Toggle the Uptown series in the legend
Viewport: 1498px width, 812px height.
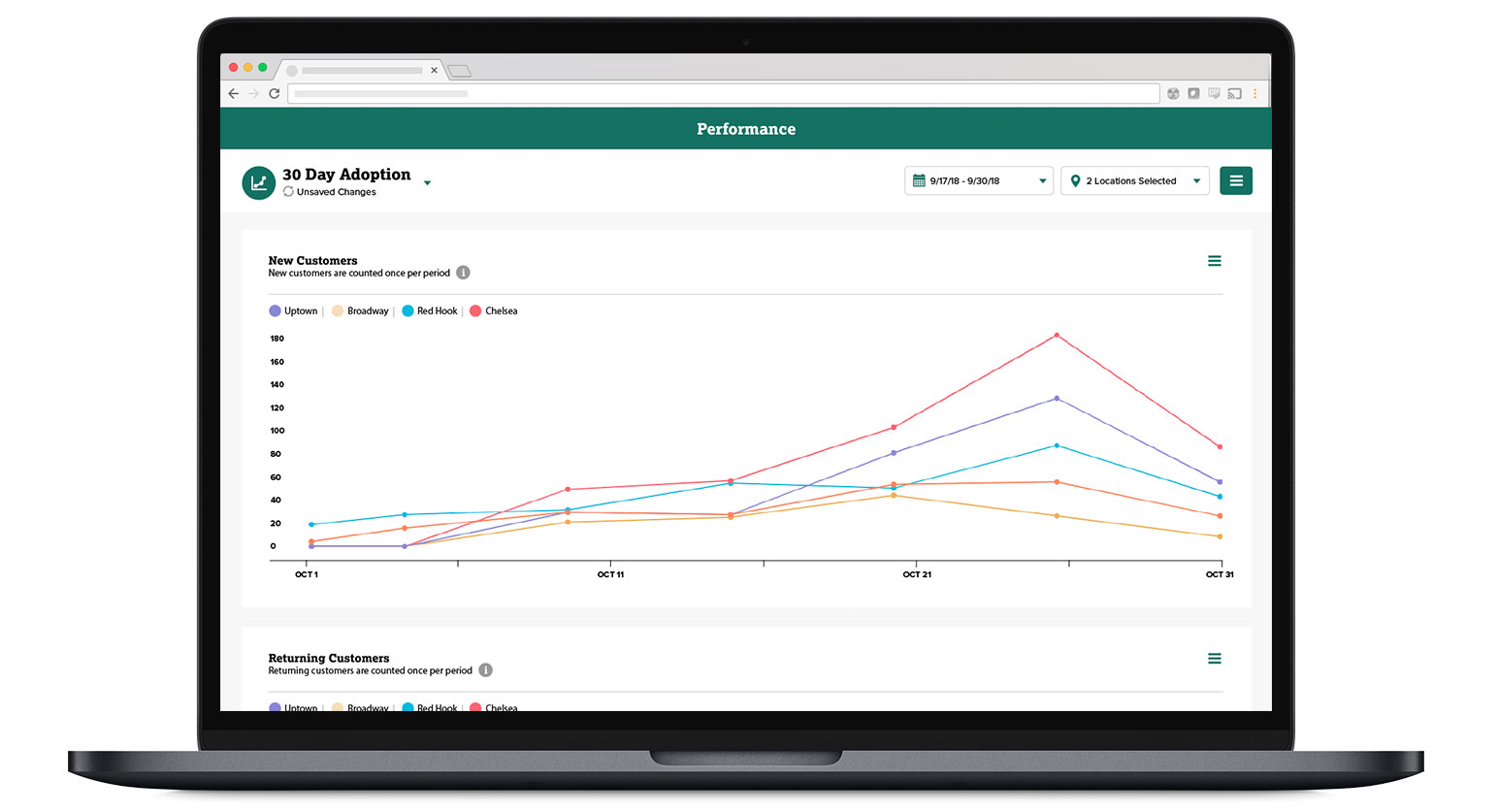tap(293, 310)
